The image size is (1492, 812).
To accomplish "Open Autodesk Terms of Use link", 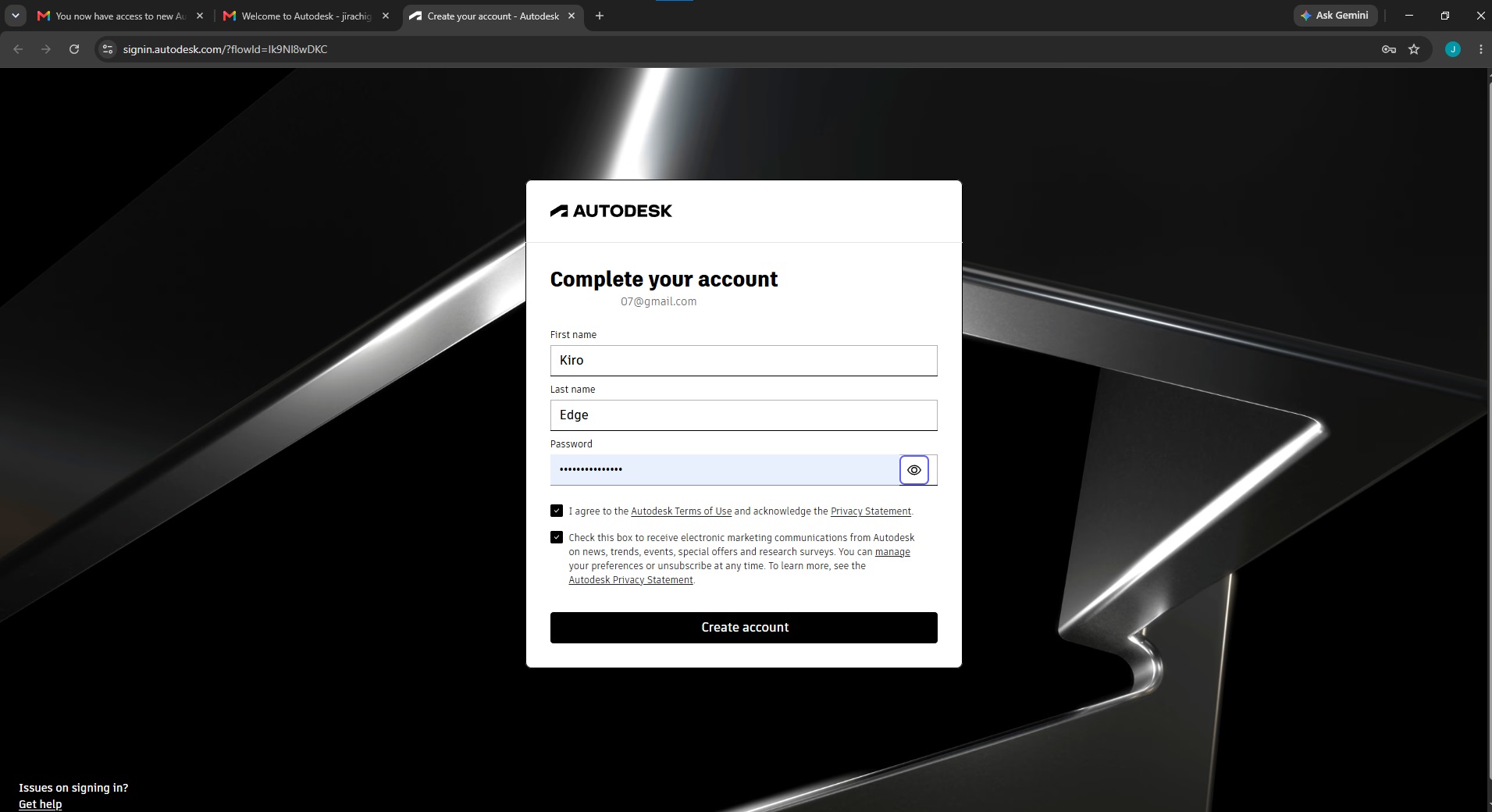I will coord(681,511).
